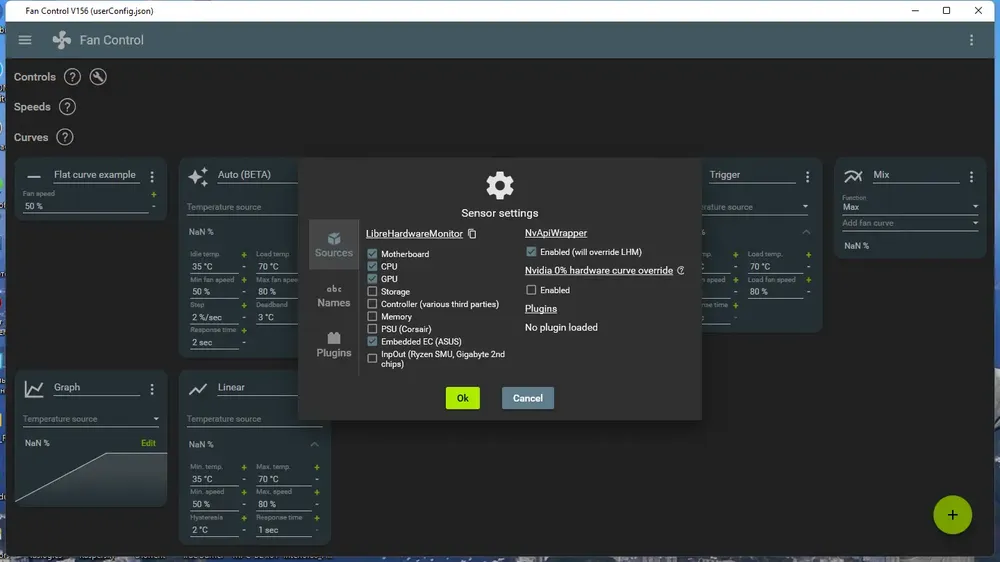The height and width of the screenshot is (562, 1000).
Task: Increase Trigger Load temp with plus
Action: tap(809, 255)
